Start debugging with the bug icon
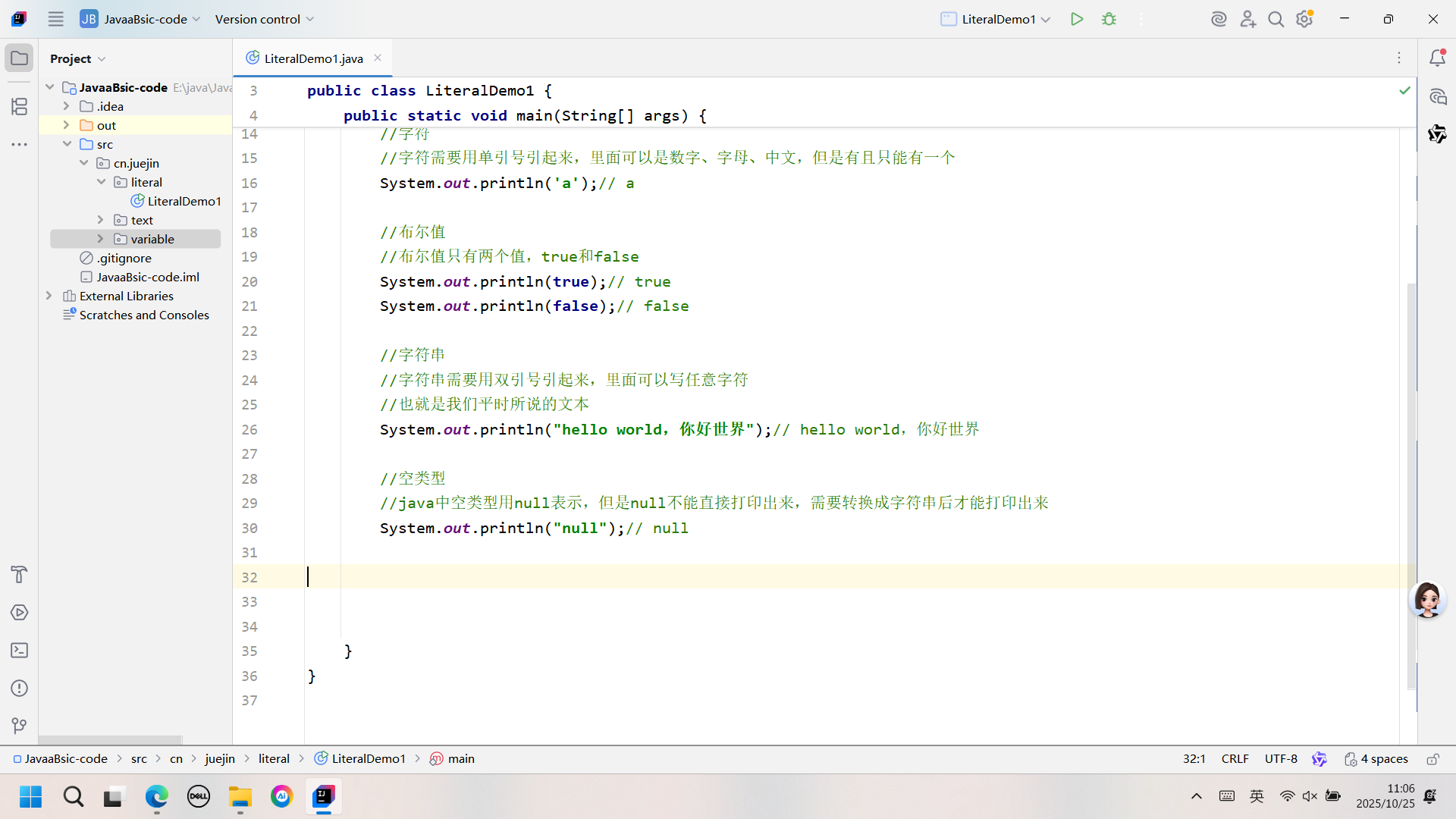 click(x=1109, y=19)
